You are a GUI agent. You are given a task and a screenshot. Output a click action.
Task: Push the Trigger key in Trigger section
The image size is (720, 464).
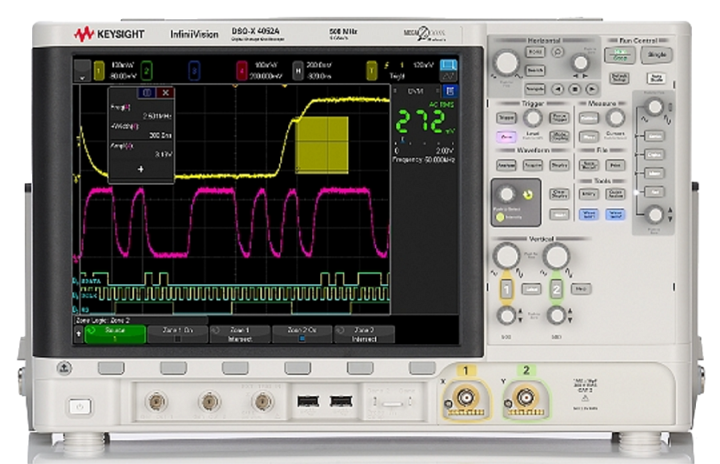pyautogui.click(x=506, y=118)
